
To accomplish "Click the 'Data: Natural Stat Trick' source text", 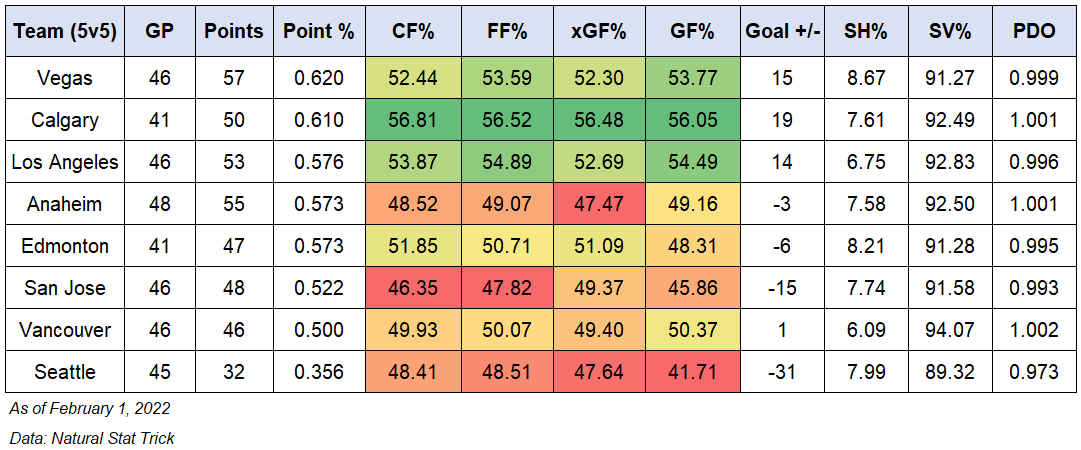I will [x=92, y=437].
